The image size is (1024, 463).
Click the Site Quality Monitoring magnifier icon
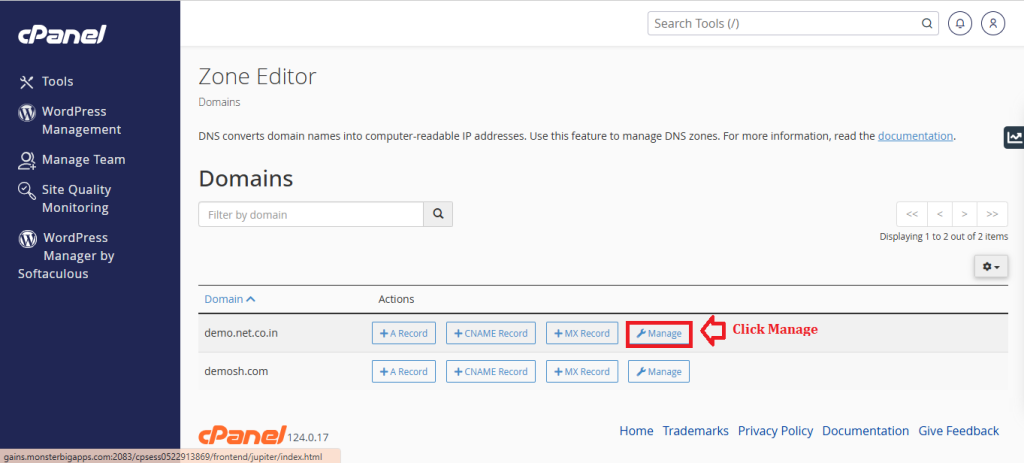tap(27, 190)
